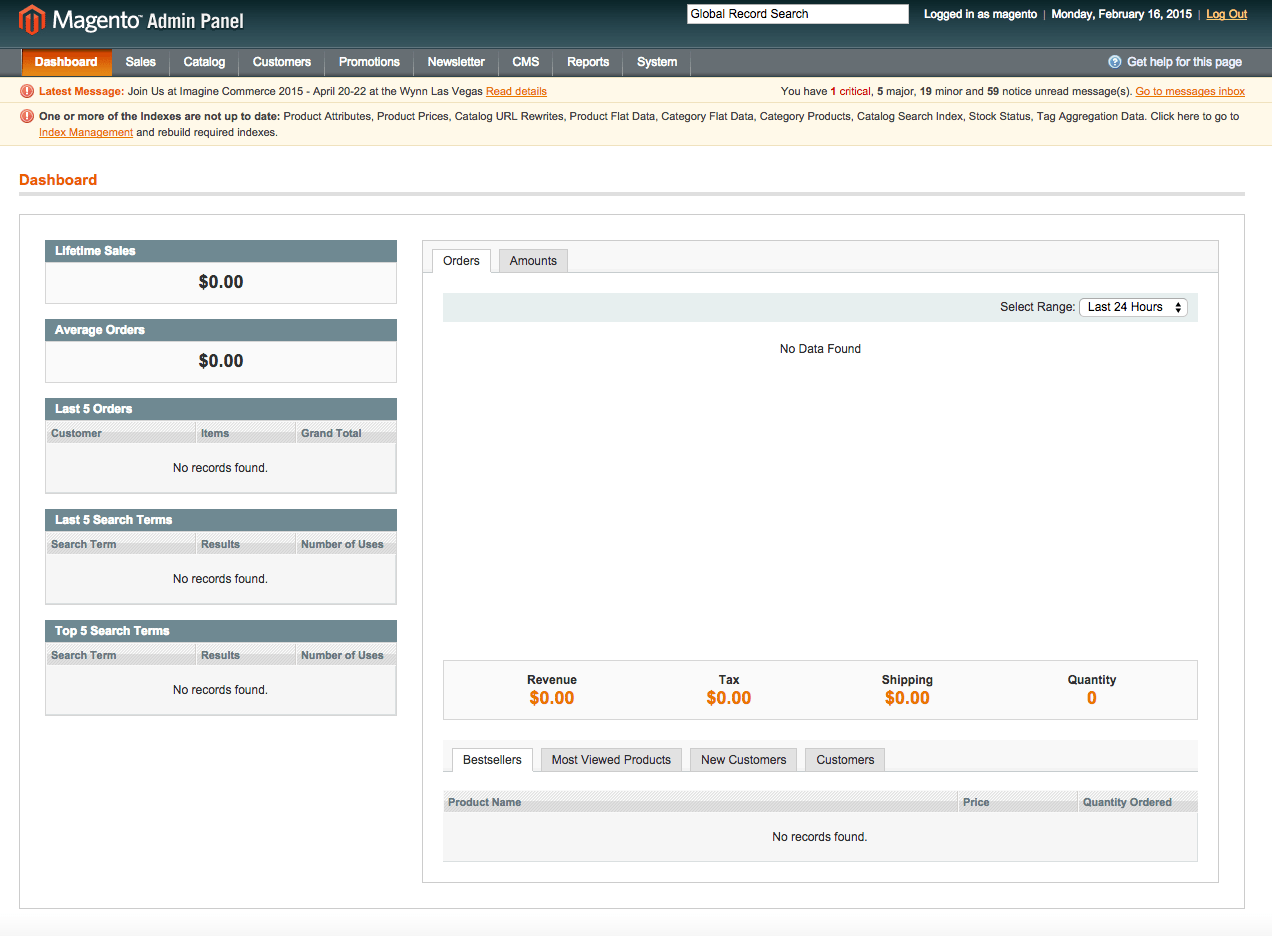The height and width of the screenshot is (936, 1272).
Task: Click the Quantity Ordered column header
Action: pos(1138,802)
